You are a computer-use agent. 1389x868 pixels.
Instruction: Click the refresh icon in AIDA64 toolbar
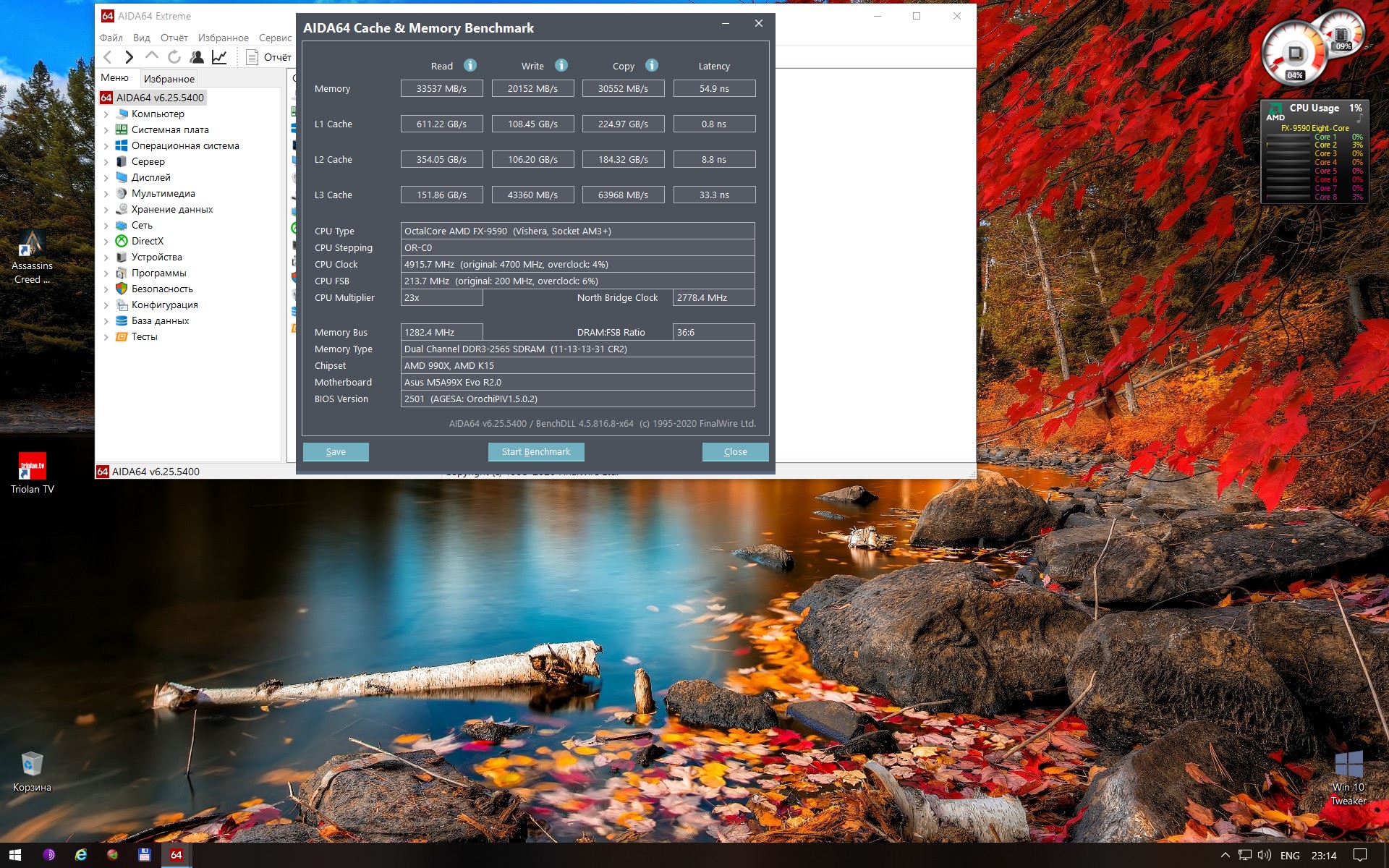(x=174, y=57)
